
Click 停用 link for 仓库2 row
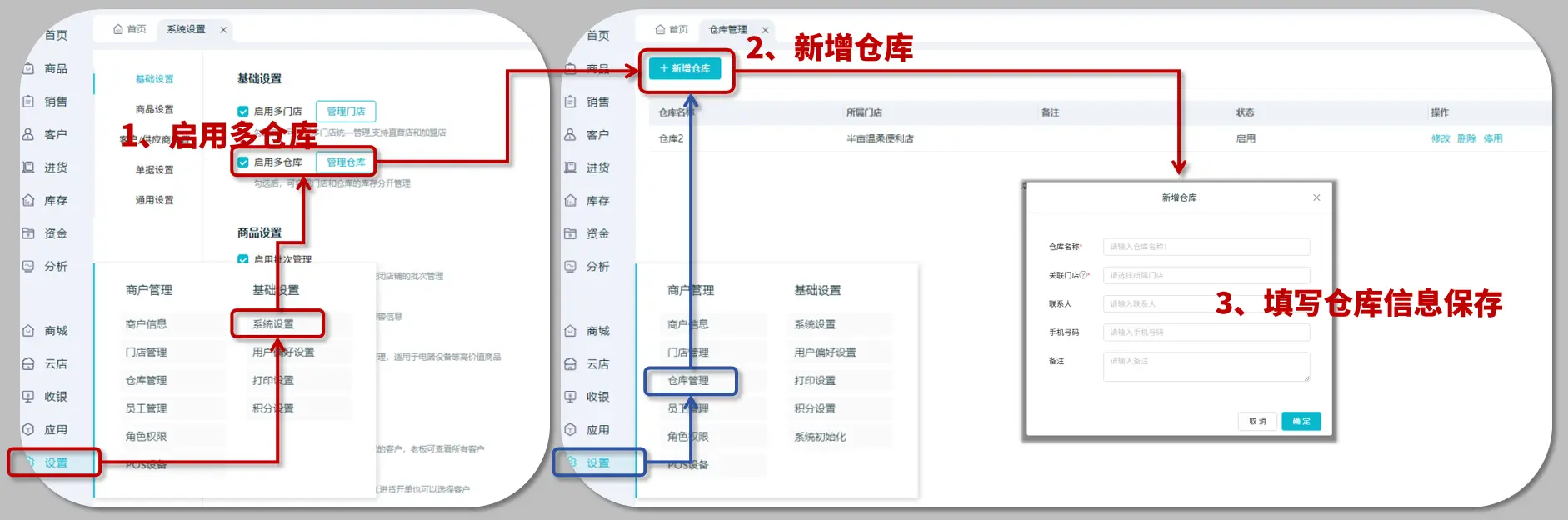click(x=1493, y=139)
